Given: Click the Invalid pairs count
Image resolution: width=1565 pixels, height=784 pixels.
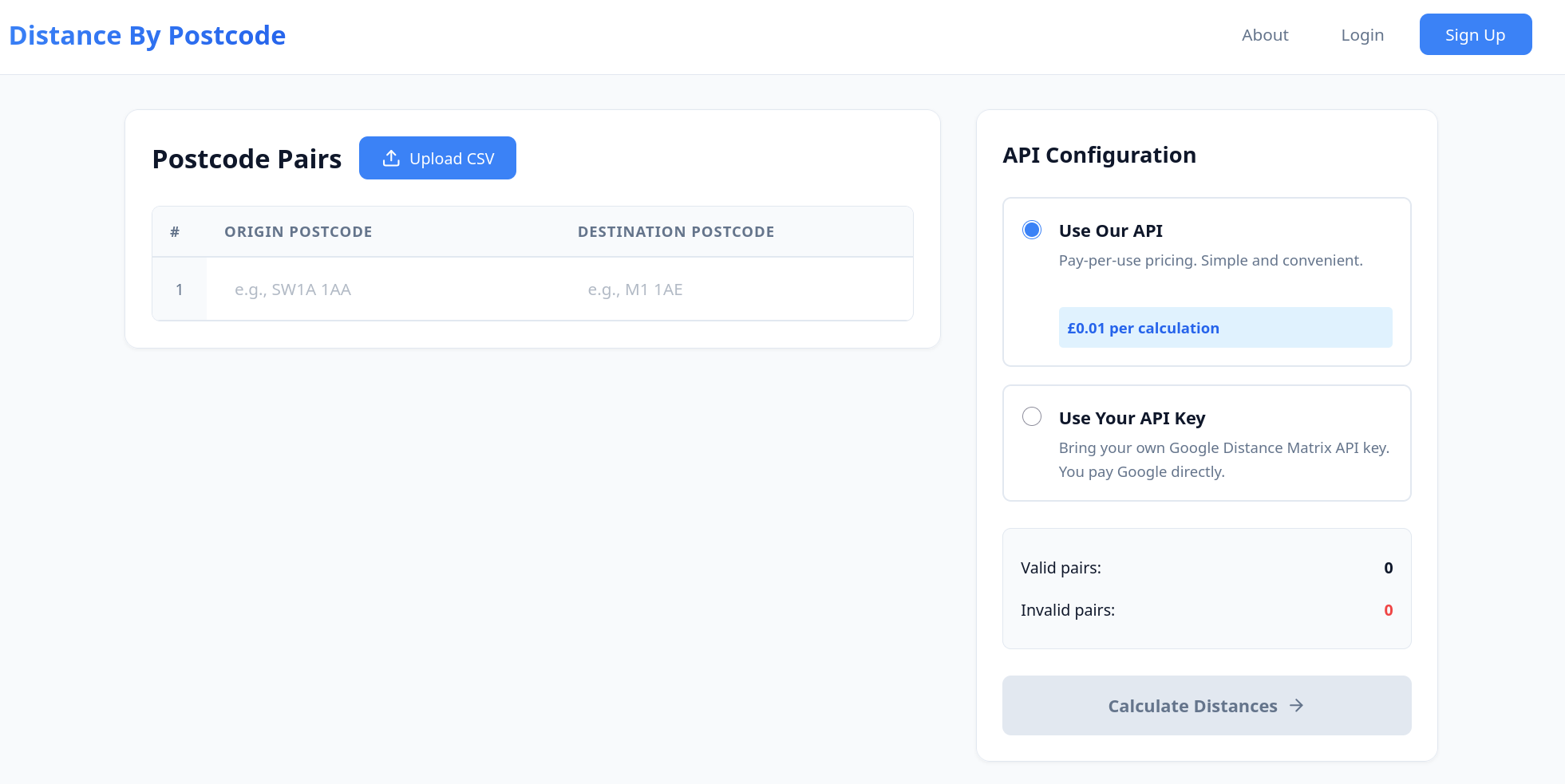Looking at the screenshot, I should click(1388, 610).
